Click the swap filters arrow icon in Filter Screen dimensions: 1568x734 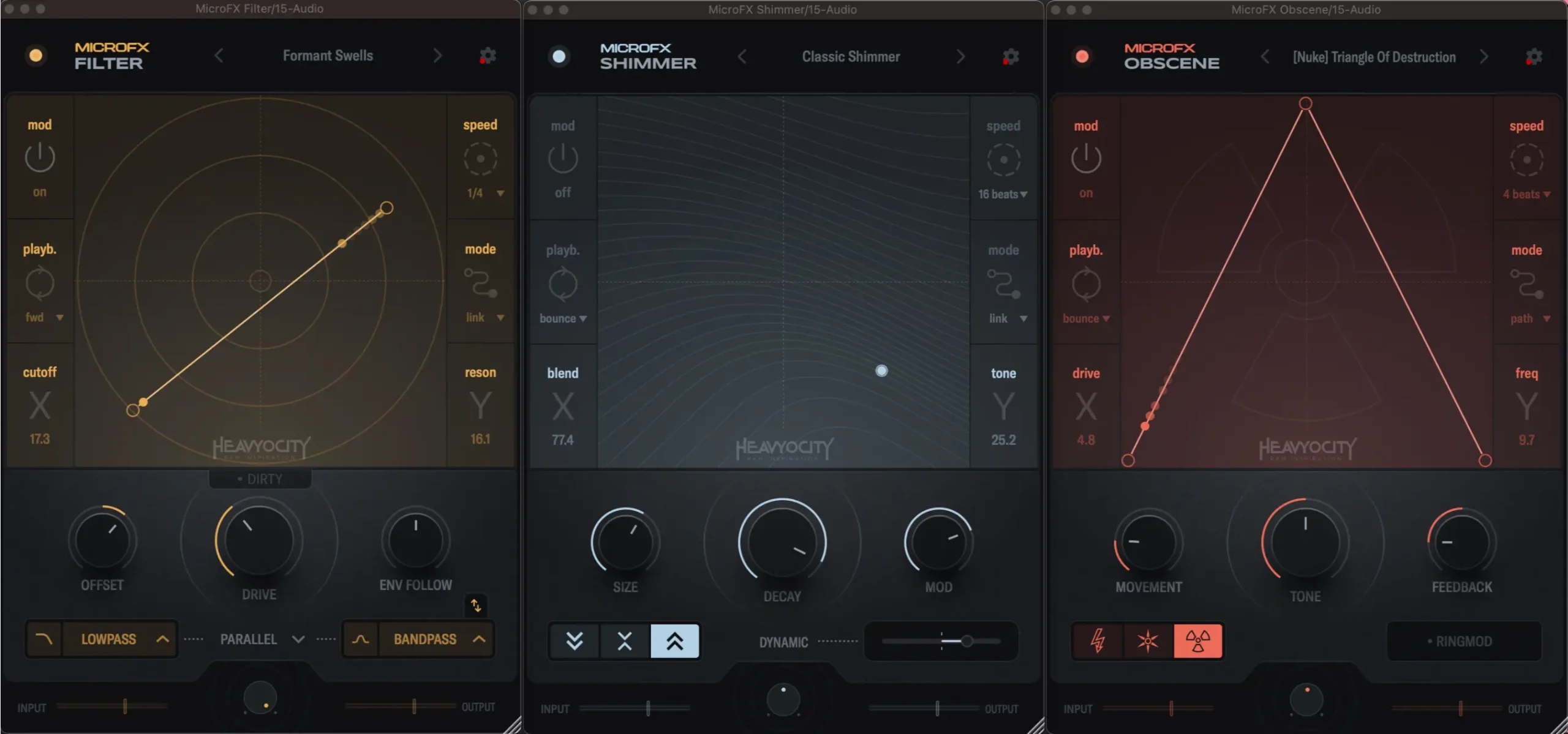coord(476,606)
